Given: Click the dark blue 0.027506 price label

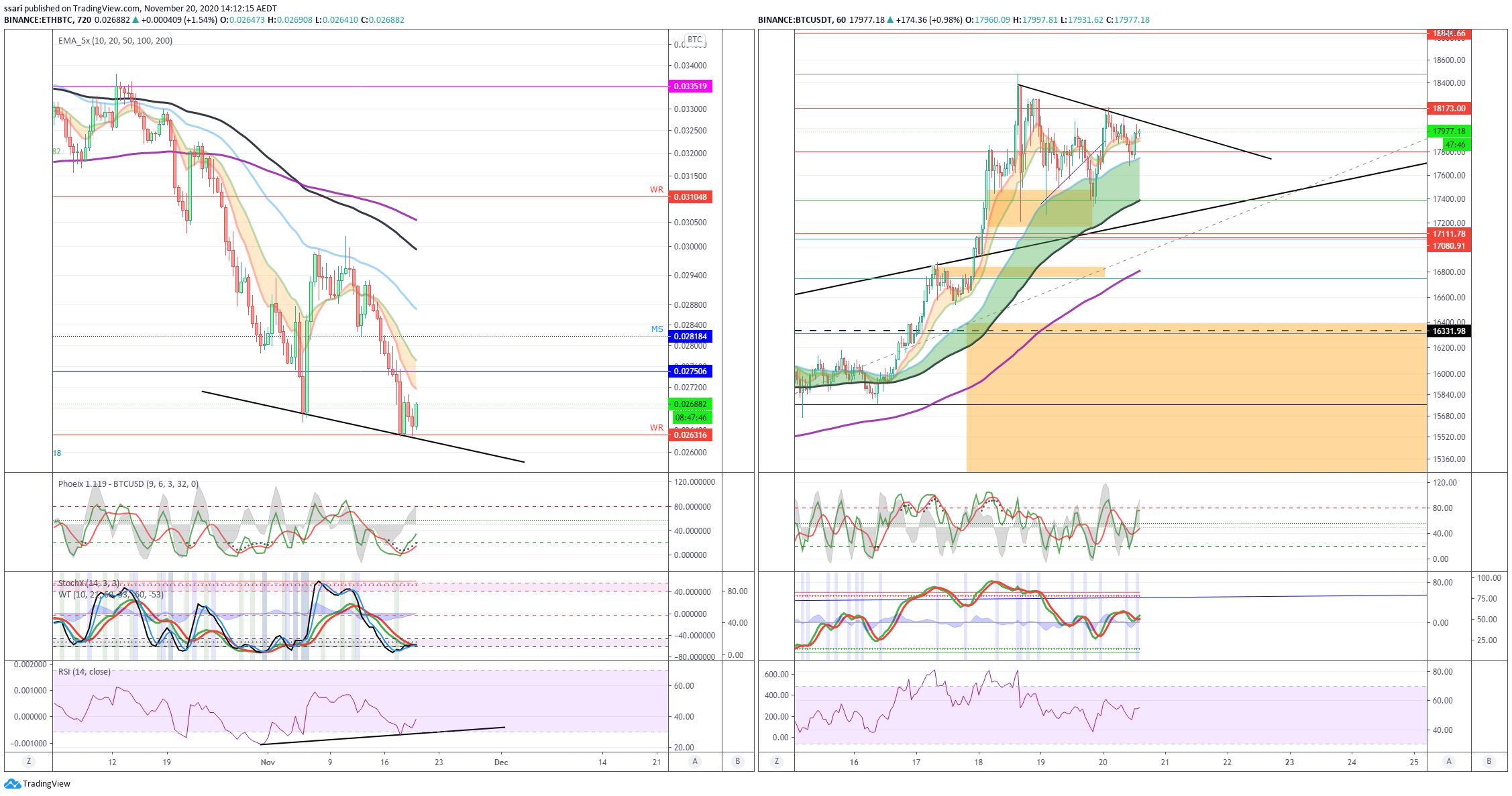Looking at the screenshot, I should coord(690,372).
